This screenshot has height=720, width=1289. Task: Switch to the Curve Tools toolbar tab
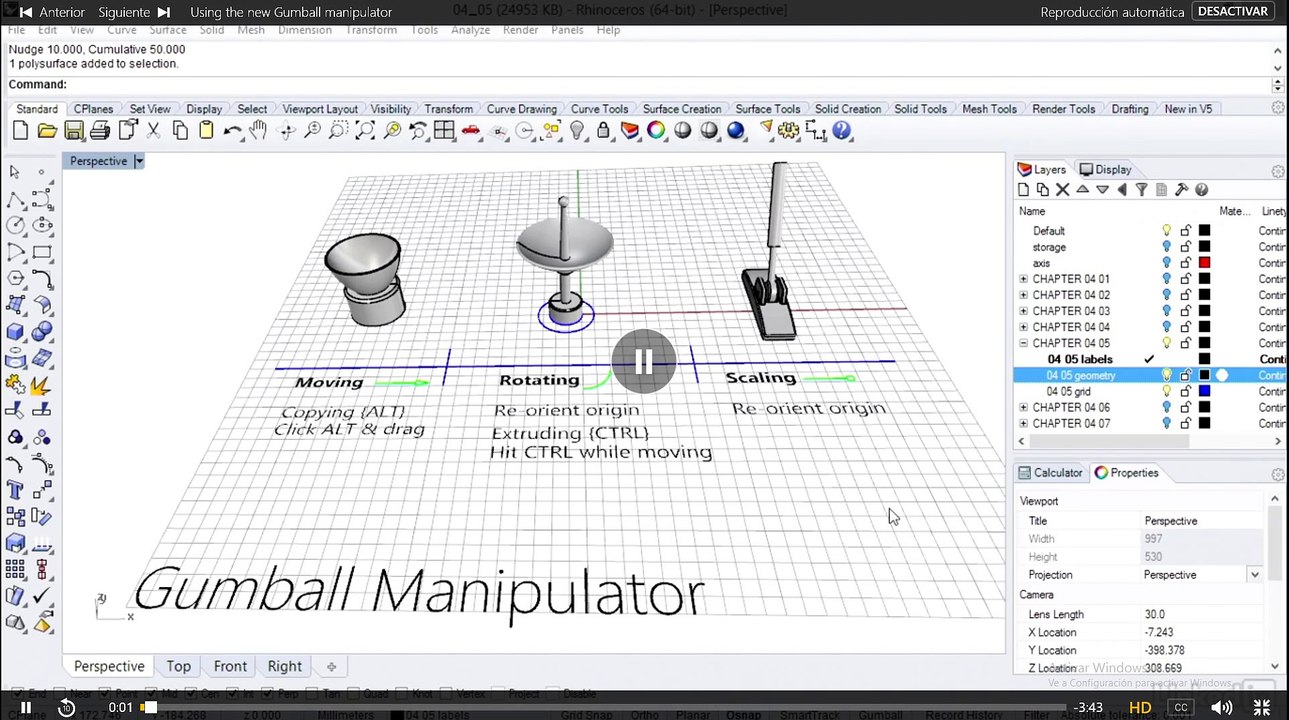[x=600, y=109]
